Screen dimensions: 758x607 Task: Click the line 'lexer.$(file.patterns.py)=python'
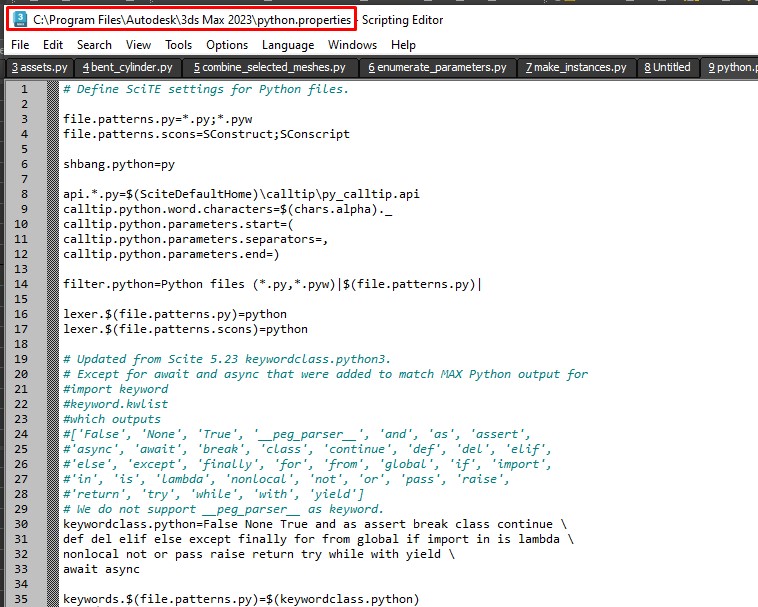tap(175, 314)
